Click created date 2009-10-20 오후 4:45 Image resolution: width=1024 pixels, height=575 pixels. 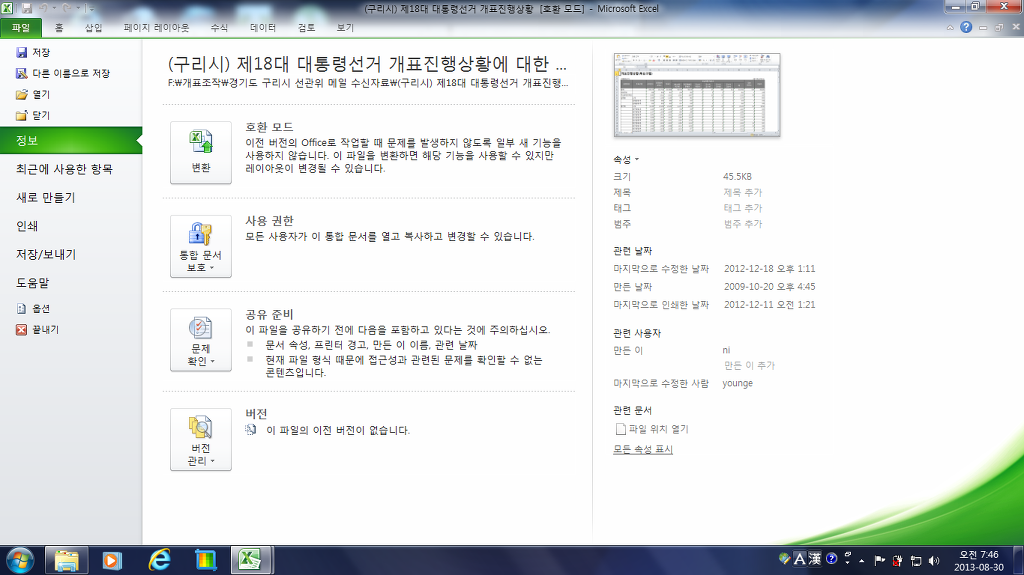pos(769,286)
